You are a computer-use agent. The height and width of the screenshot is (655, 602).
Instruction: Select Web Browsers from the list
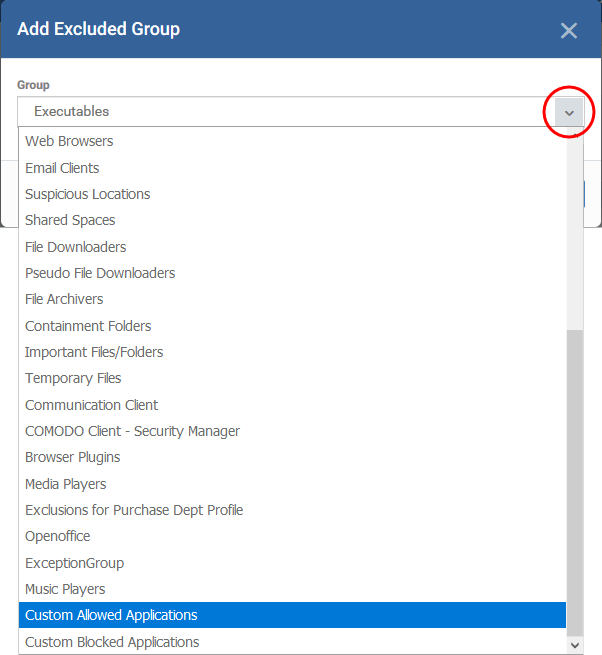[x=292, y=141]
